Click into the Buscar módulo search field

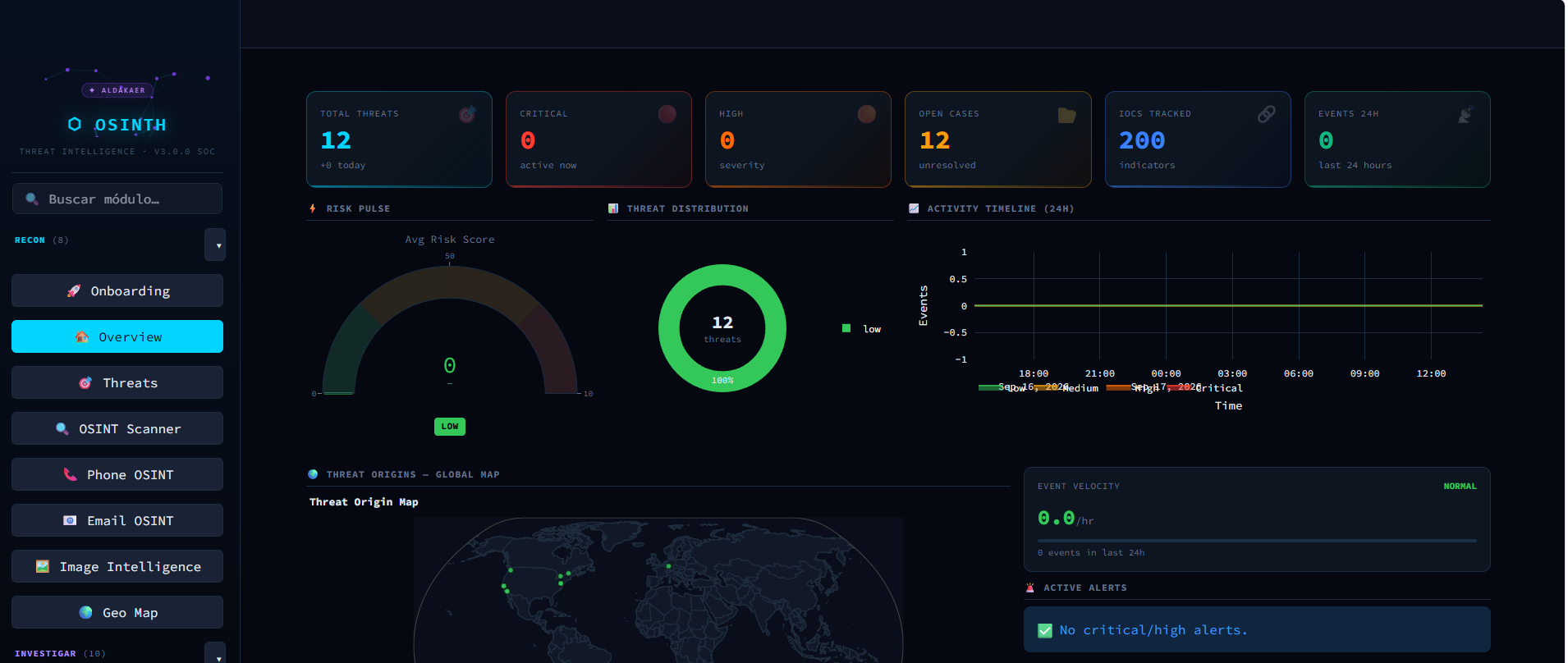point(117,199)
